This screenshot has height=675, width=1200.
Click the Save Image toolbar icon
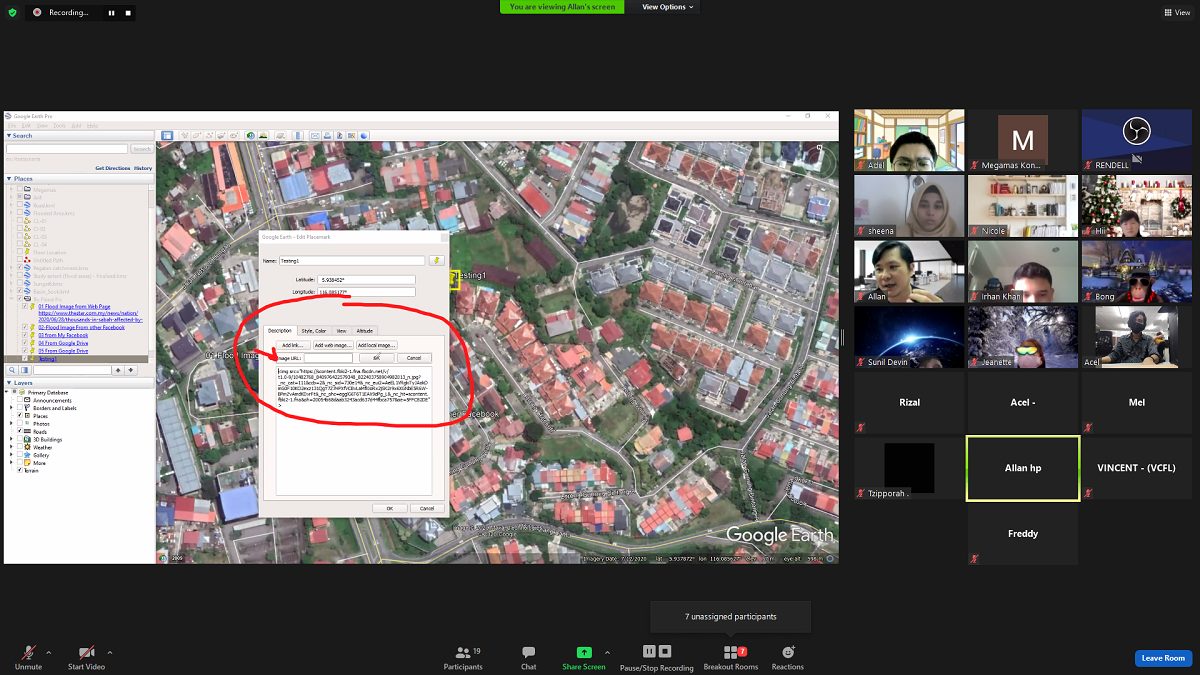pyautogui.click(x=338, y=135)
